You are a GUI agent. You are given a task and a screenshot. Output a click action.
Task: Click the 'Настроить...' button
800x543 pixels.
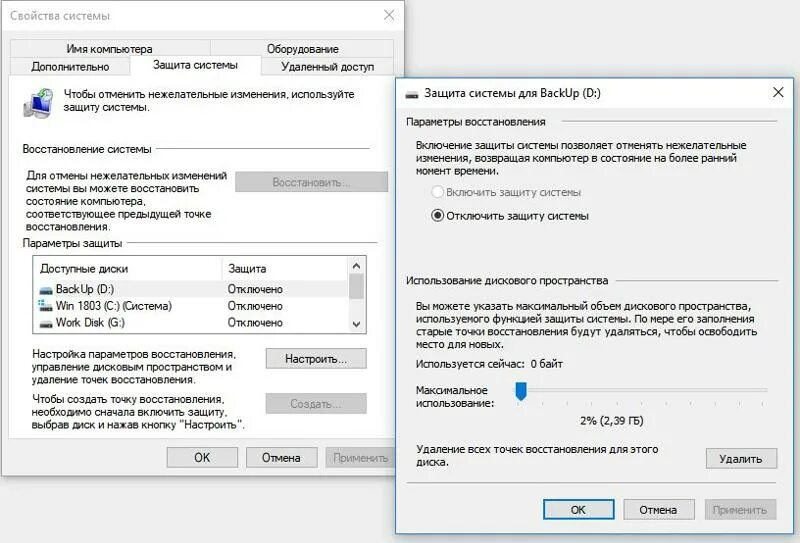pyautogui.click(x=316, y=359)
